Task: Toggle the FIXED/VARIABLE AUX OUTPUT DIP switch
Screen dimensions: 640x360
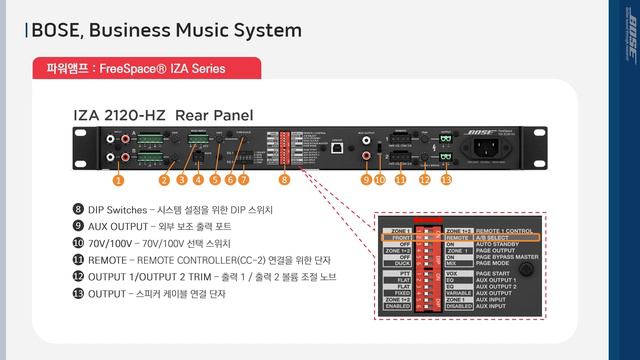Action: [427, 293]
